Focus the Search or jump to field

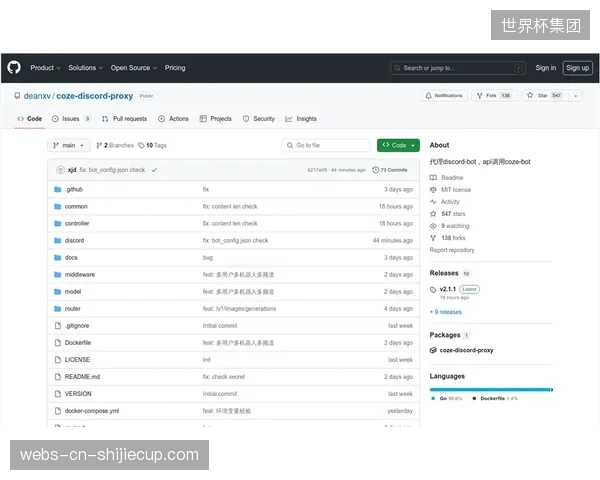click(458, 68)
